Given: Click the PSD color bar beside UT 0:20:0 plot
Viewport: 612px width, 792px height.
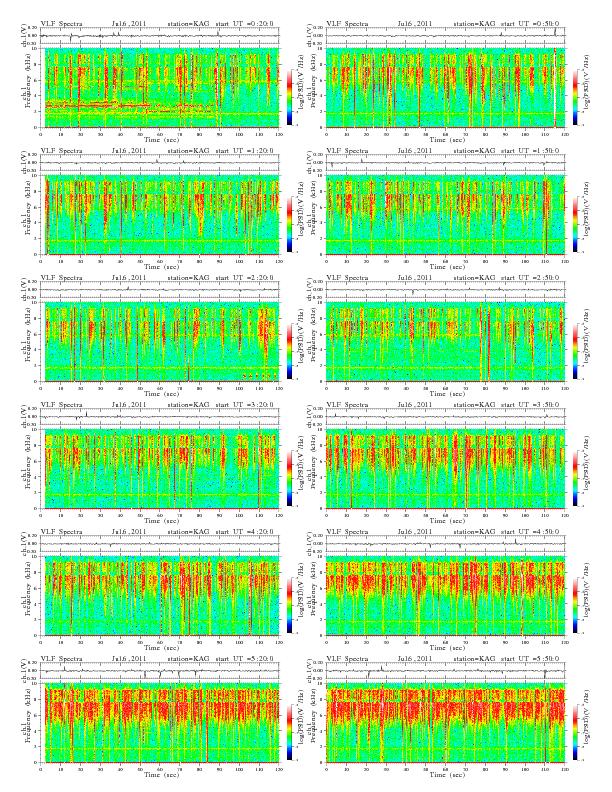Looking at the screenshot, I should [x=289, y=97].
